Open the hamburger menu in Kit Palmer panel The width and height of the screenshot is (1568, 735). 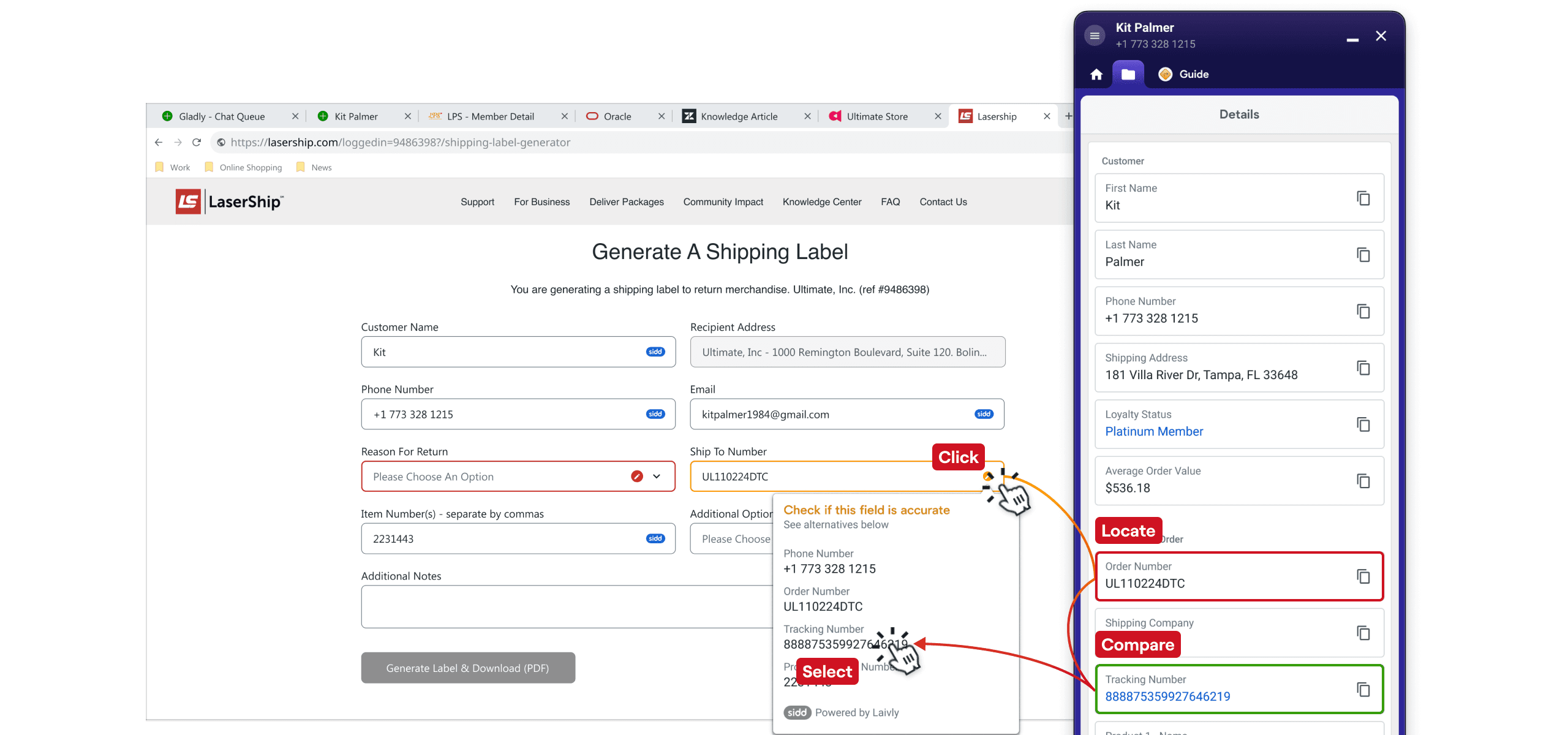click(1095, 36)
